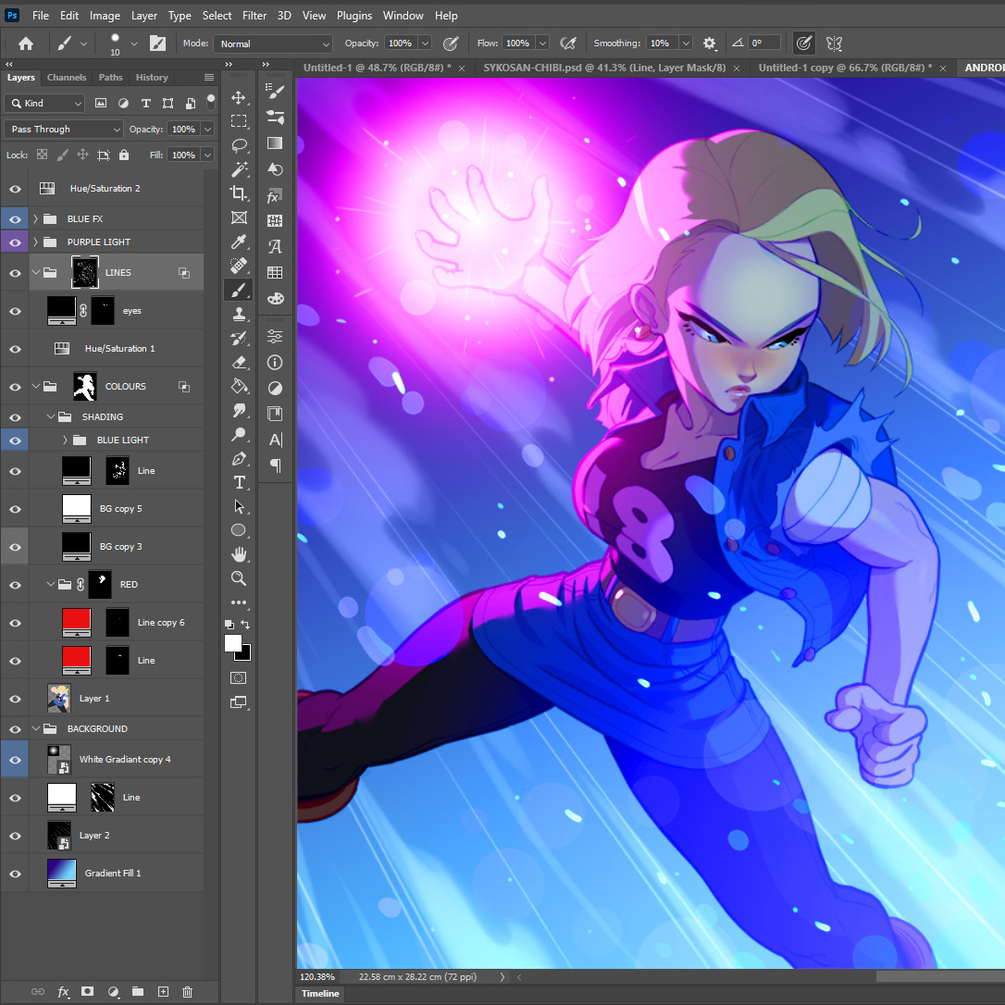Viewport: 1005px width, 1005px height.
Task: Open the Smoothing 10% slider arrow
Action: (686, 44)
